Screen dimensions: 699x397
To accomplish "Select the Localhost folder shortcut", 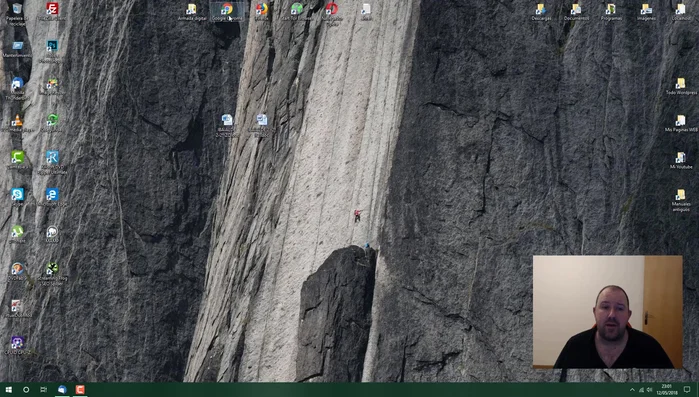I will [681, 12].
